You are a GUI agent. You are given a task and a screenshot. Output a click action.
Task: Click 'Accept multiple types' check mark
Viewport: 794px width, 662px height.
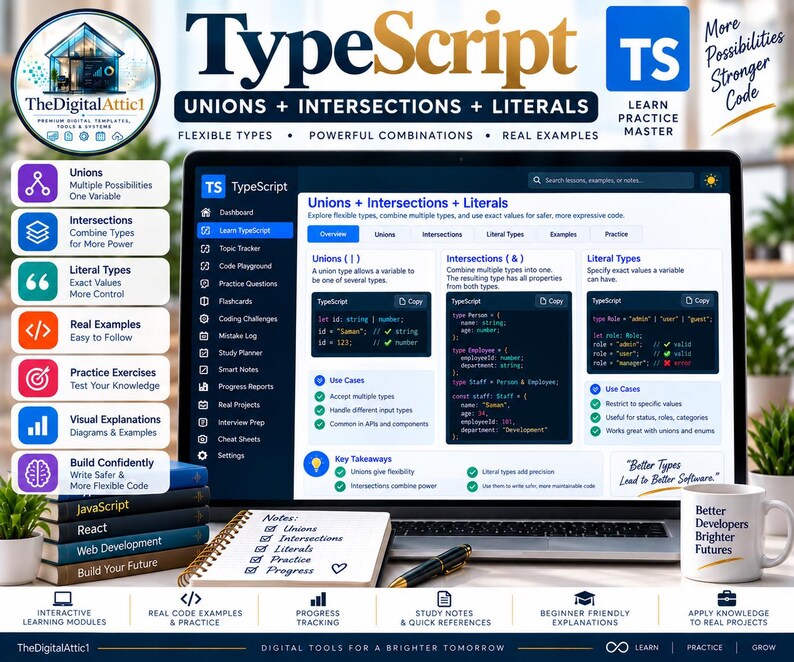pos(320,397)
